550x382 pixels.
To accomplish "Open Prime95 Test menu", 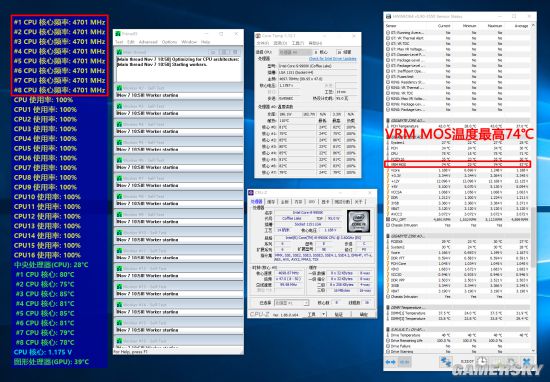I will (119, 42).
